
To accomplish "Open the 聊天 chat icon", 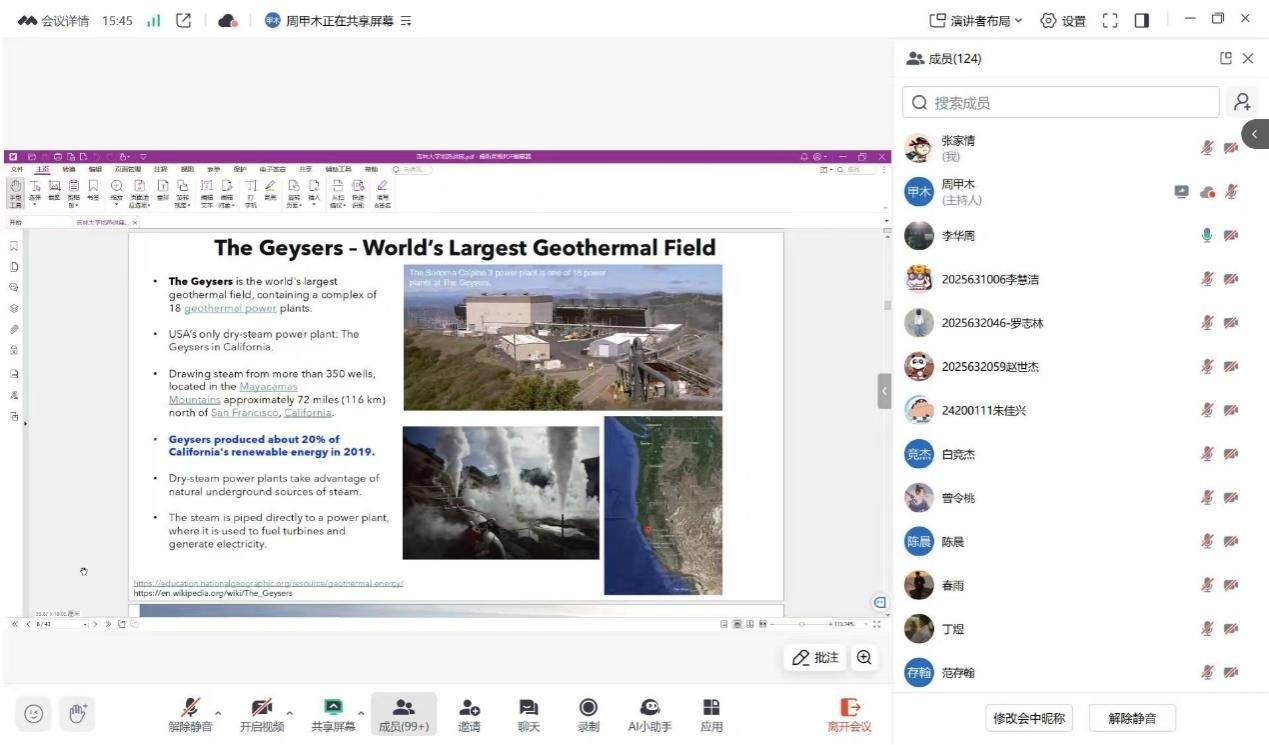I will (x=529, y=714).
